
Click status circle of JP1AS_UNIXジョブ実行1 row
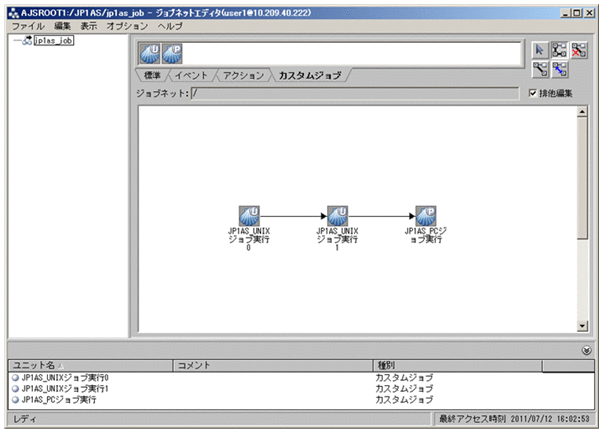pos(15,389)
